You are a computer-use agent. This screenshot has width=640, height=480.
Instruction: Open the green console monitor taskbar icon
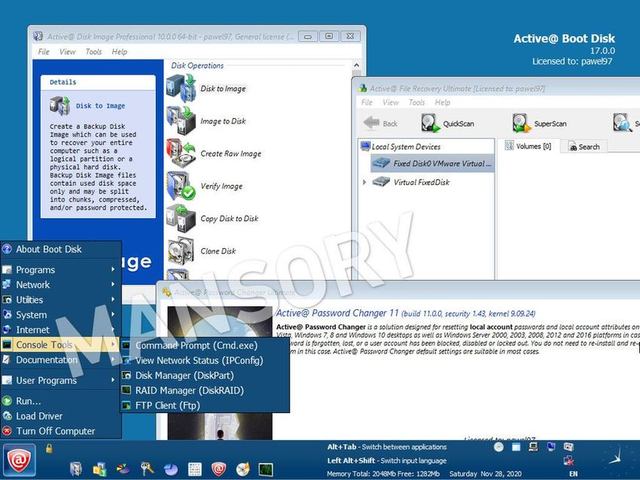coord(266,469)
